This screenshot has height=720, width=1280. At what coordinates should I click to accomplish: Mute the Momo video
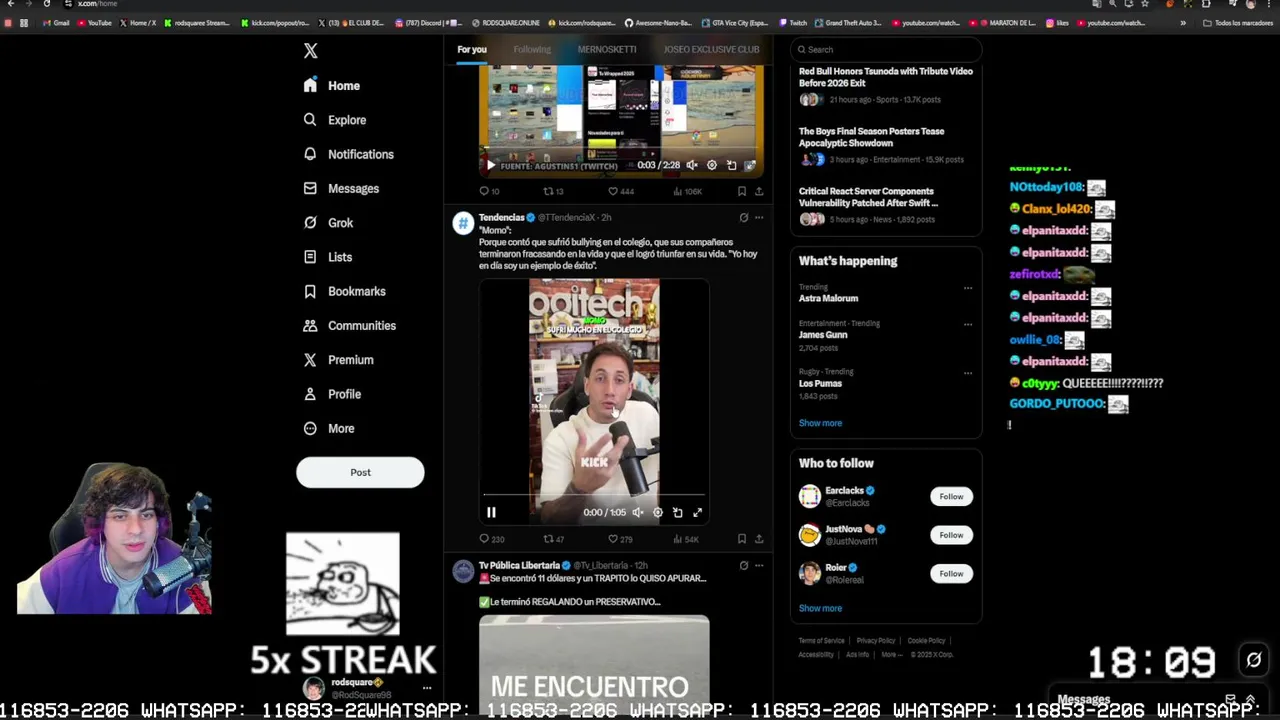point(638,512)
